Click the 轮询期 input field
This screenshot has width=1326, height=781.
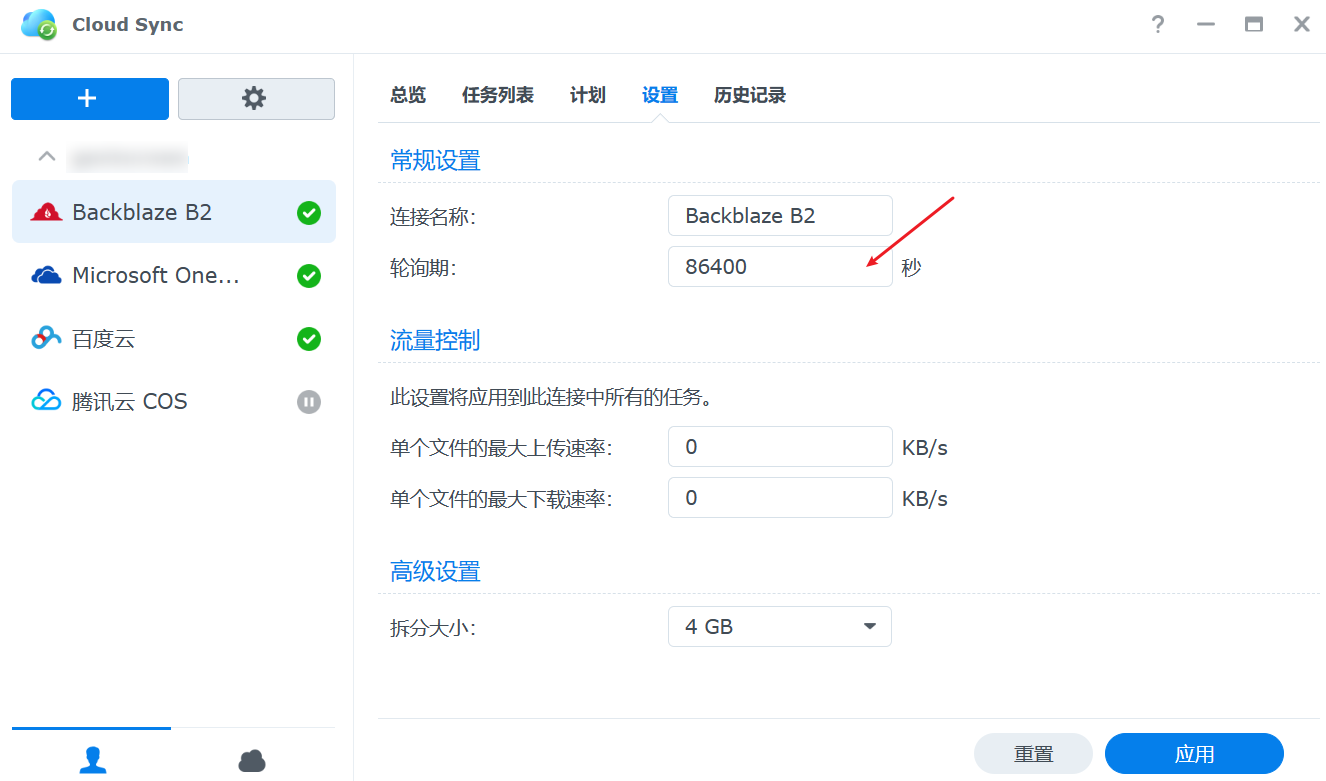(779, 267)
